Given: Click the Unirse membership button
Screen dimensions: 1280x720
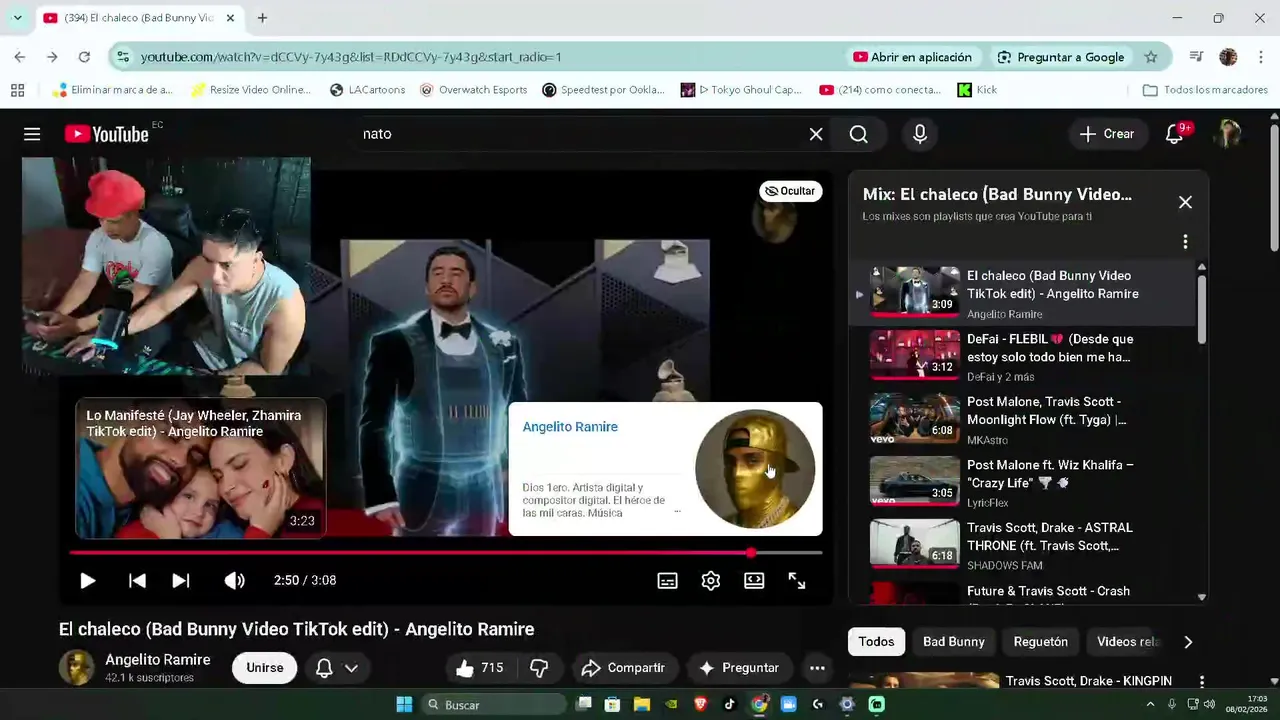Looking at the screenshot, I should click(265, 668).
